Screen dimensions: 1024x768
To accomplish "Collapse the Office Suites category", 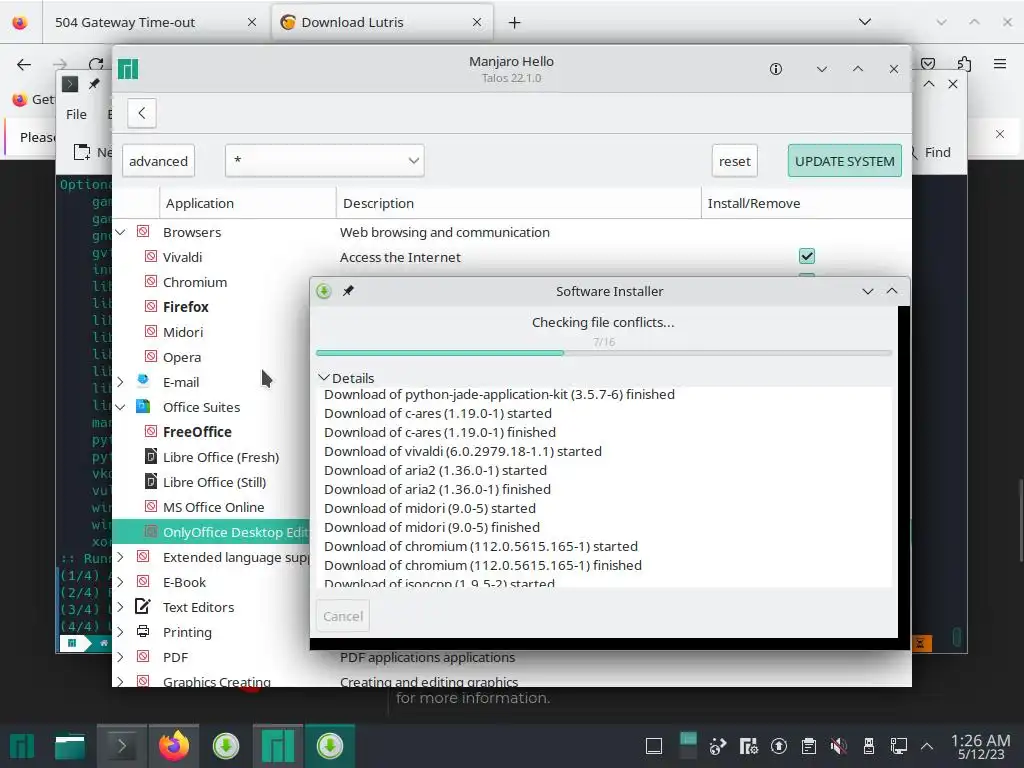I will pos(120,407).
